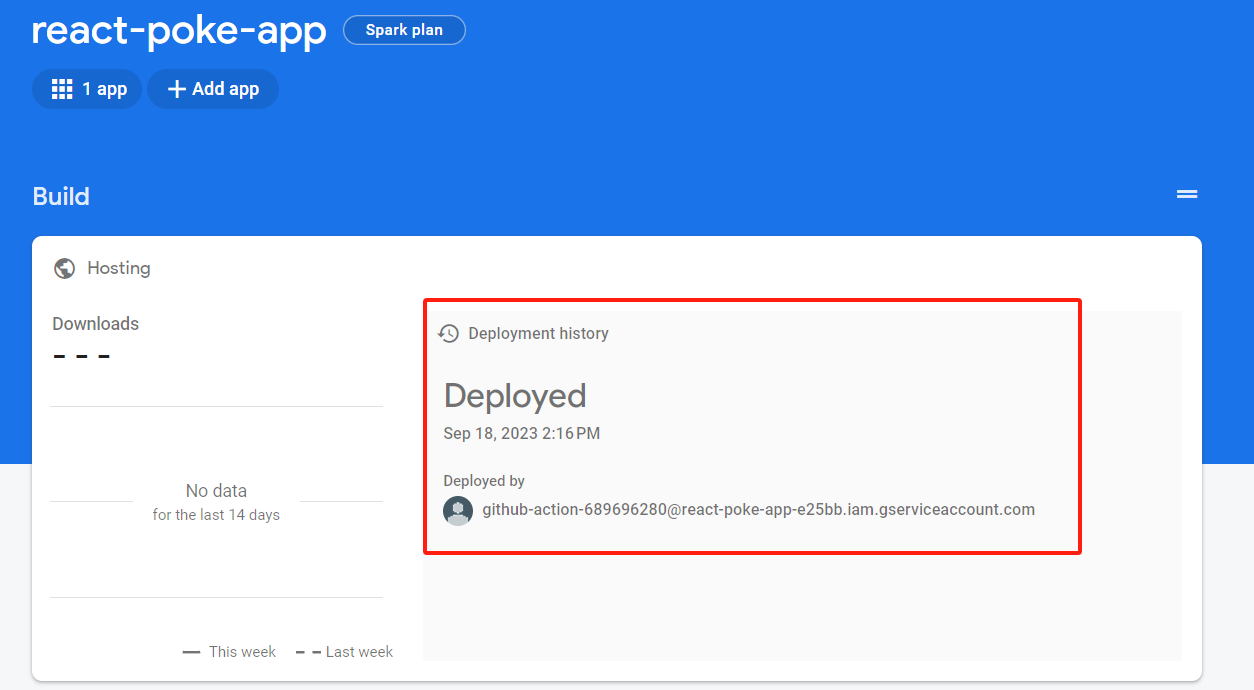Collapse the Build section handle icon

[1187, 194]
